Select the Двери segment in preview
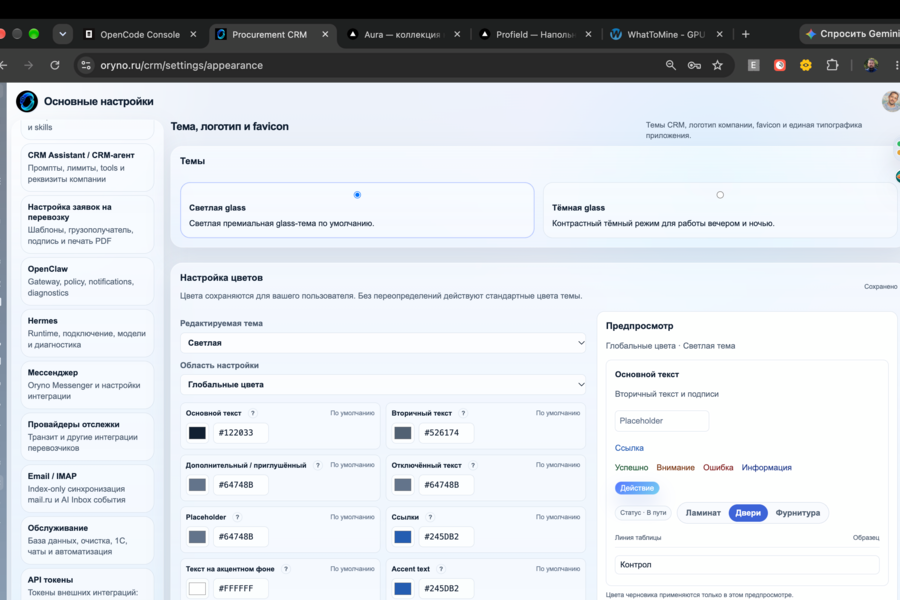Screen dimensions: 900x600 pos(748,513)
